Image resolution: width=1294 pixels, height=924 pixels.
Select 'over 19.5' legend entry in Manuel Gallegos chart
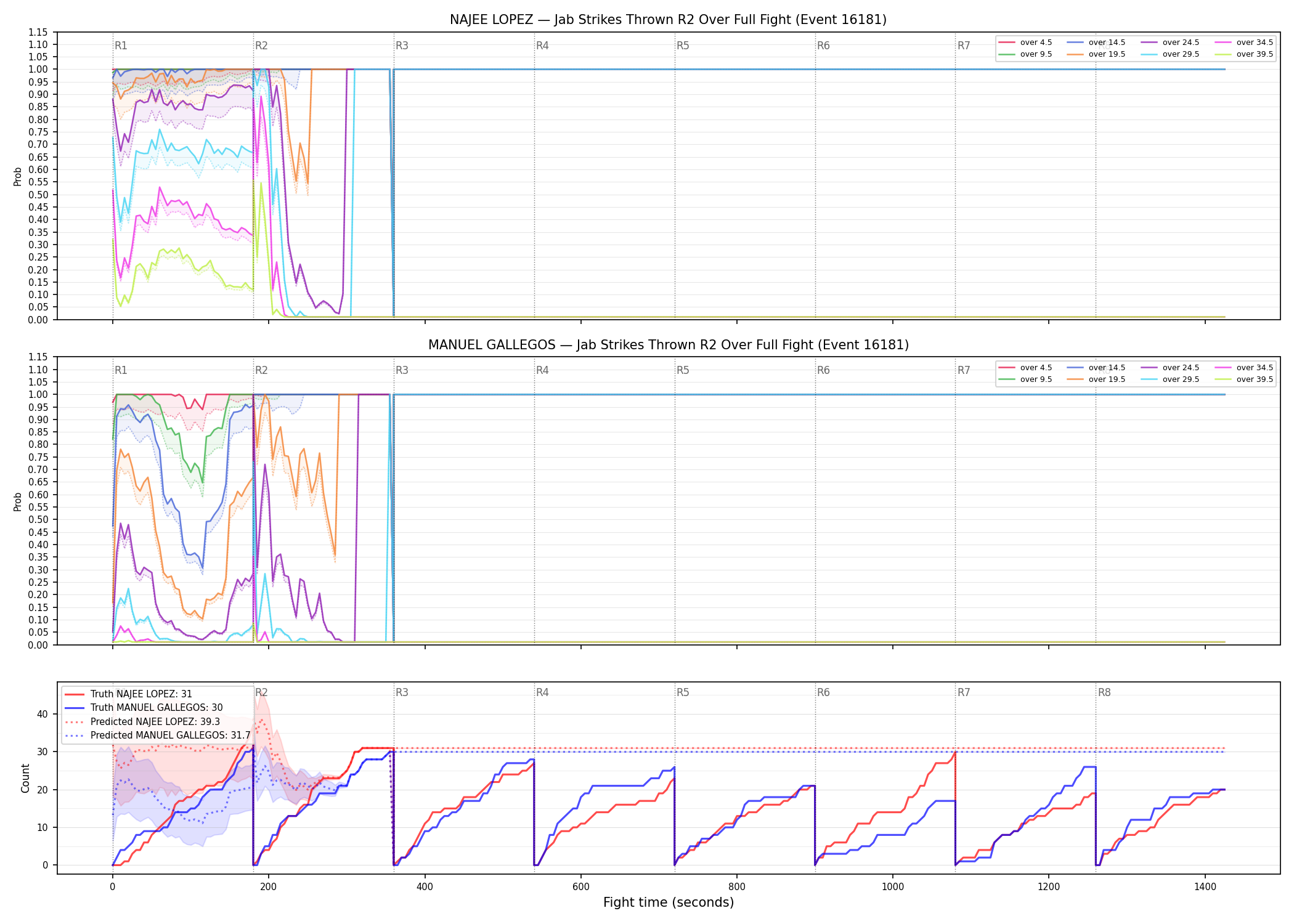click(x=1096, y=379)
